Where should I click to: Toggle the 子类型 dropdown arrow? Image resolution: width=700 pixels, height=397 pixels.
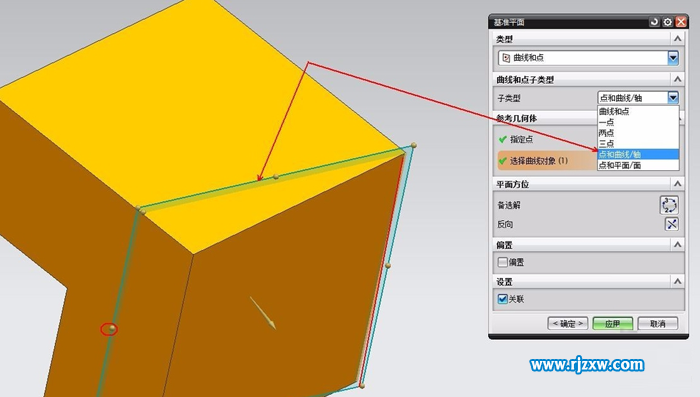click(673, 97)
